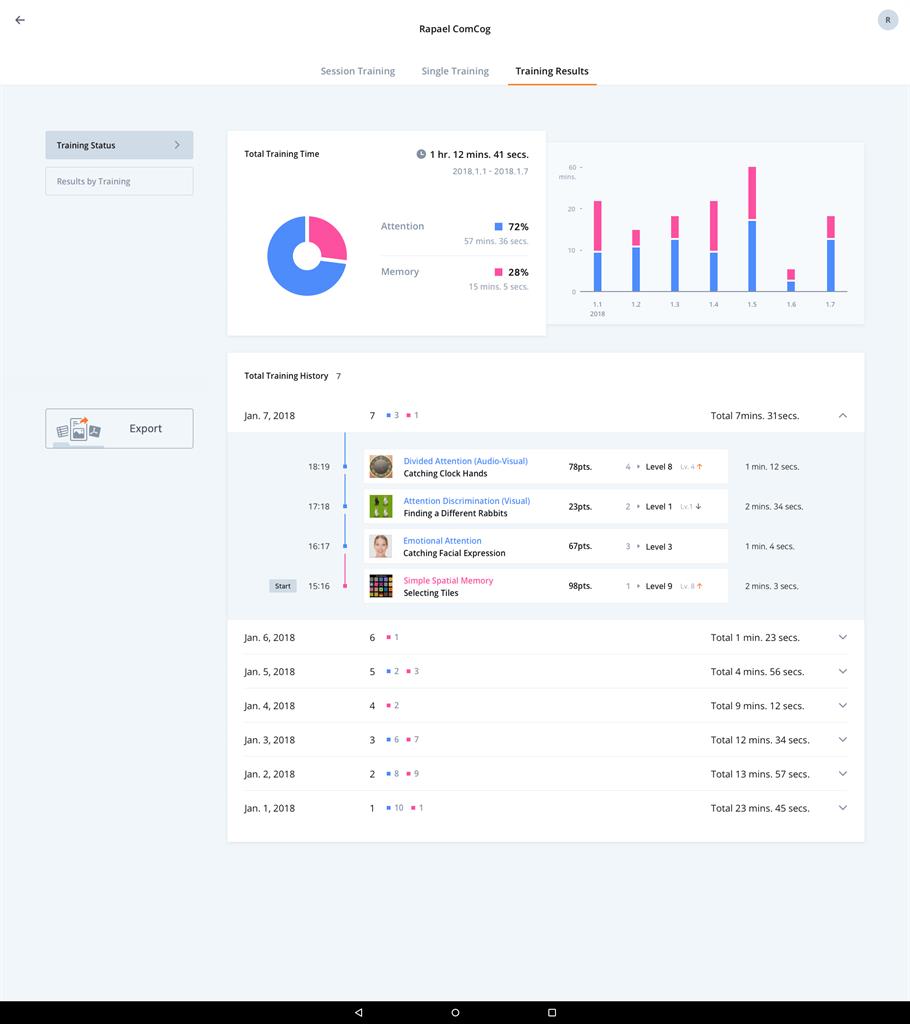910x1024 pixels.
Task: Click the Finding a Different Rabbits icon
Action: click(381, 507)
